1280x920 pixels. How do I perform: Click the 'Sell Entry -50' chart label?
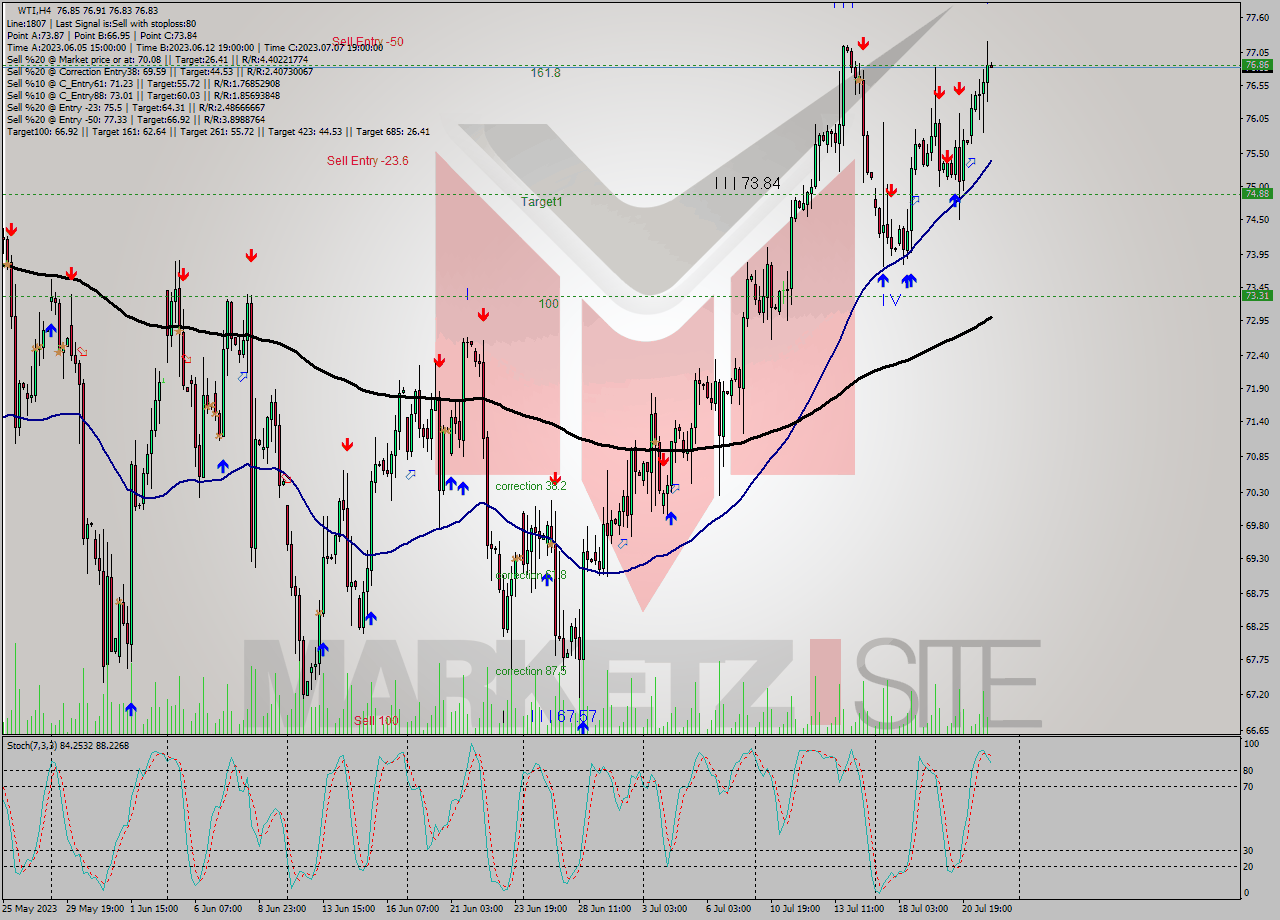coord(368,41)
